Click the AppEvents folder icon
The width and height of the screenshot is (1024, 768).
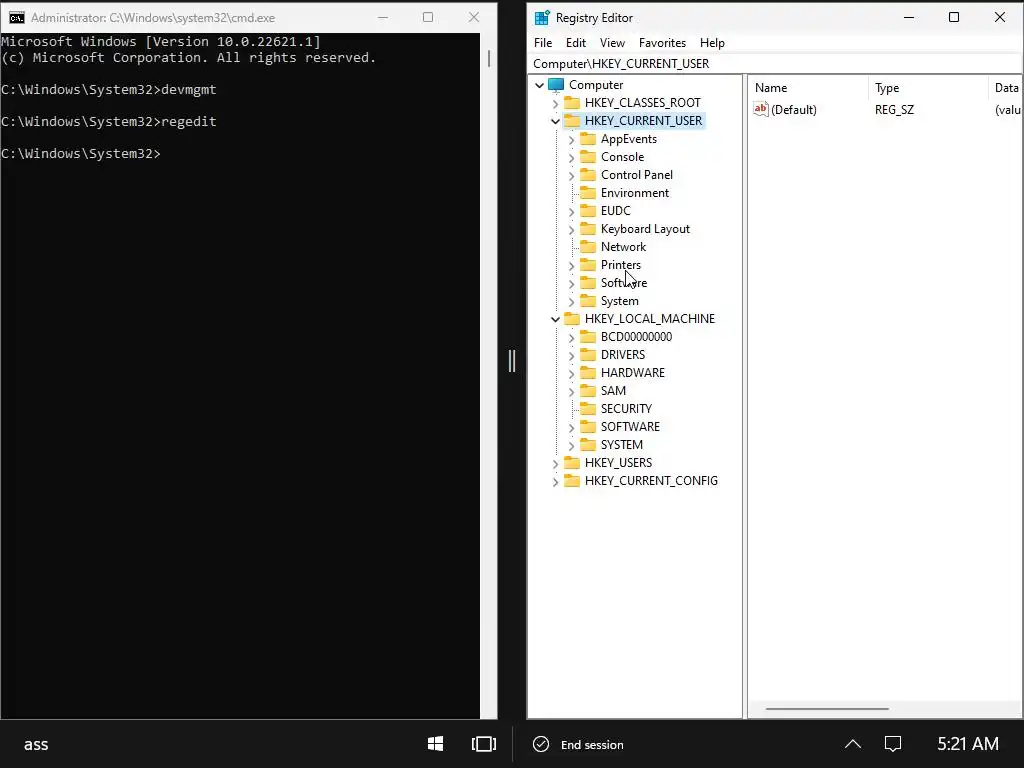click(588, 138)
